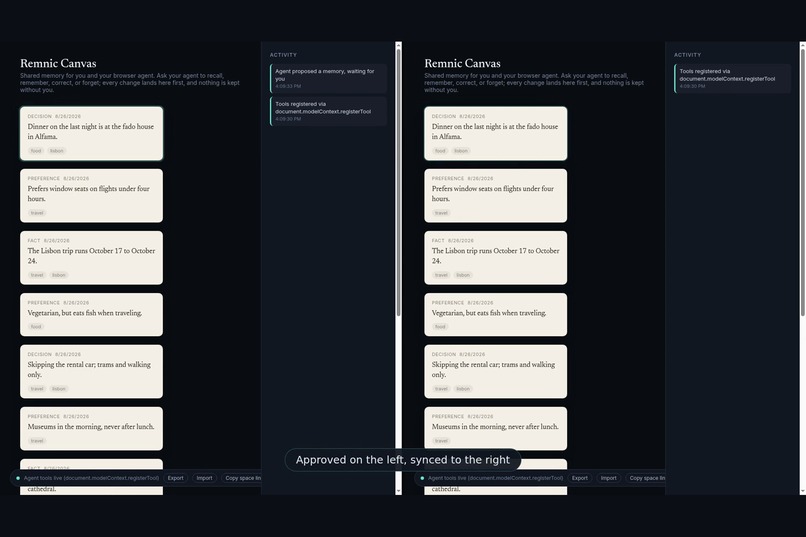Screen dimensions: 806x537
Task: Click right pane's ACTIVITY heading
Action: [687, 55]
